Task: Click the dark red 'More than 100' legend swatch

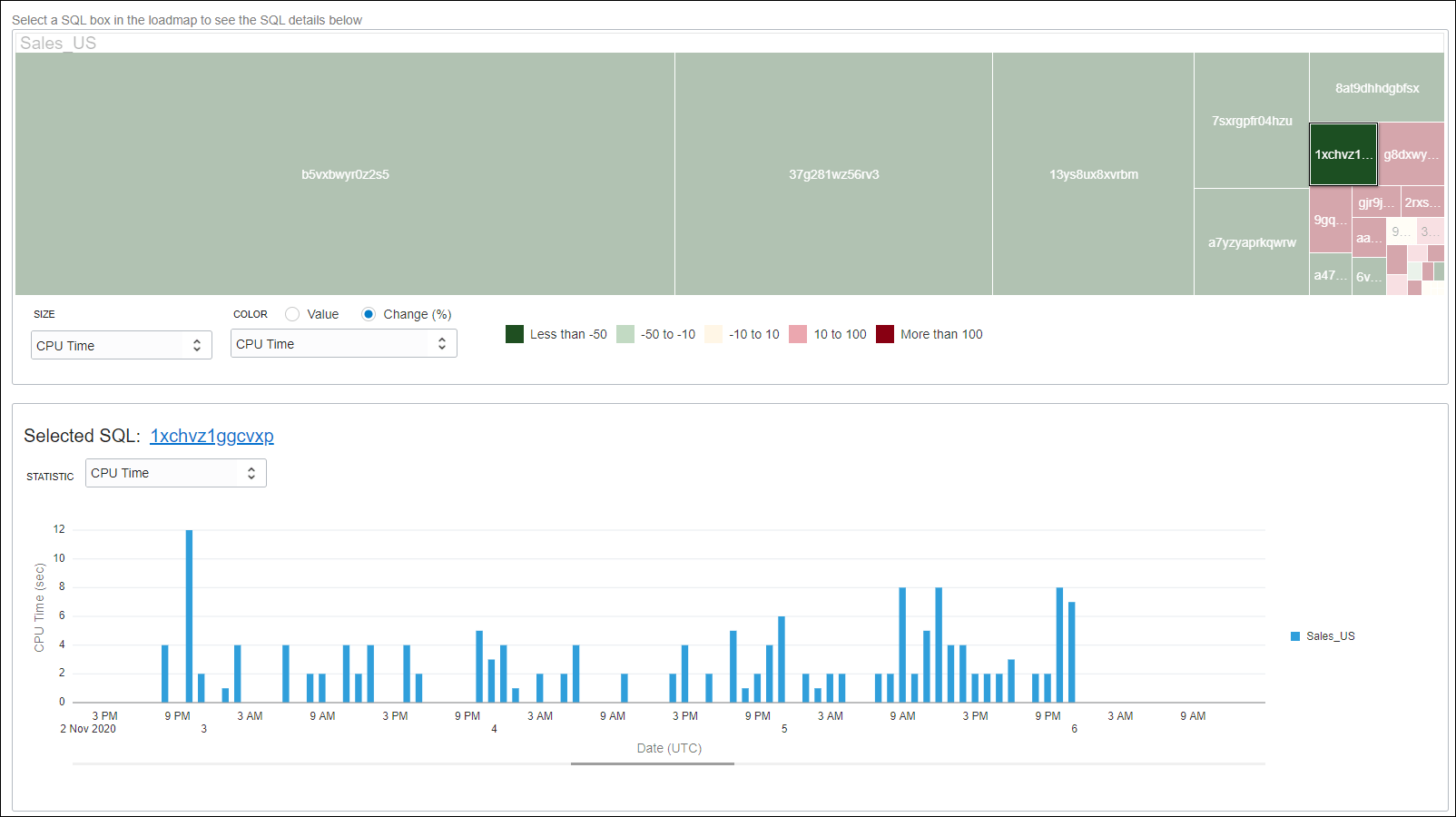Action: (883, 334)
